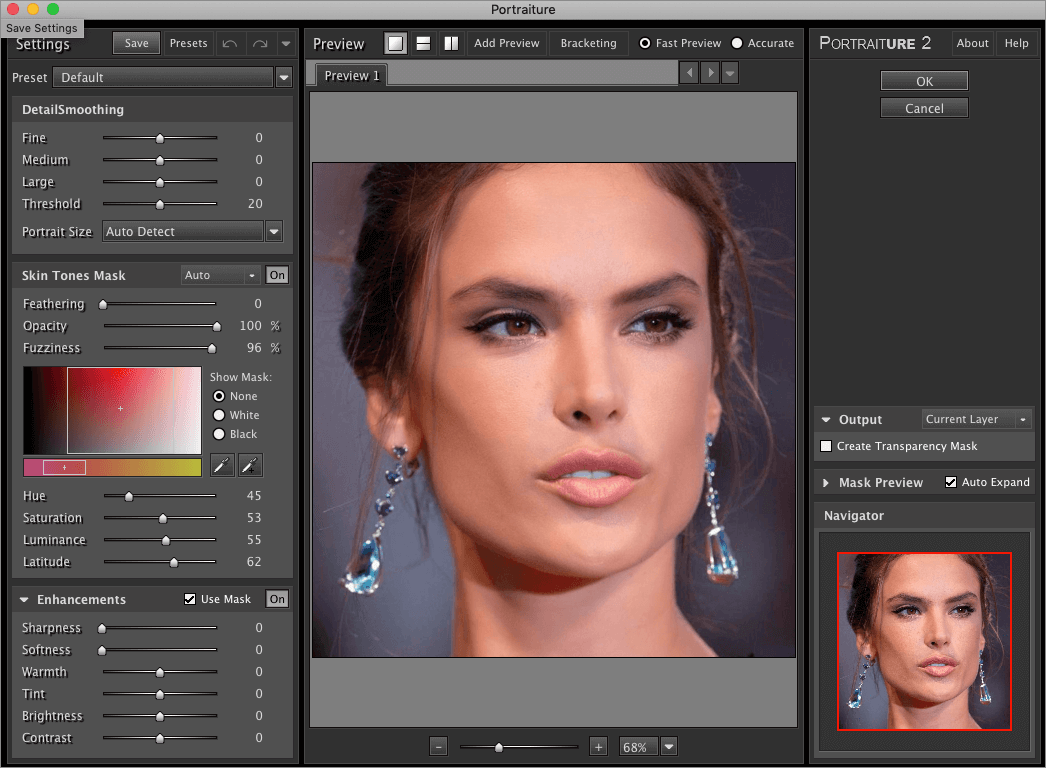The height and width of the screenshot is (768, 1046).
Task: Switch to vertical split preview layout
Action: click(449, 43)
